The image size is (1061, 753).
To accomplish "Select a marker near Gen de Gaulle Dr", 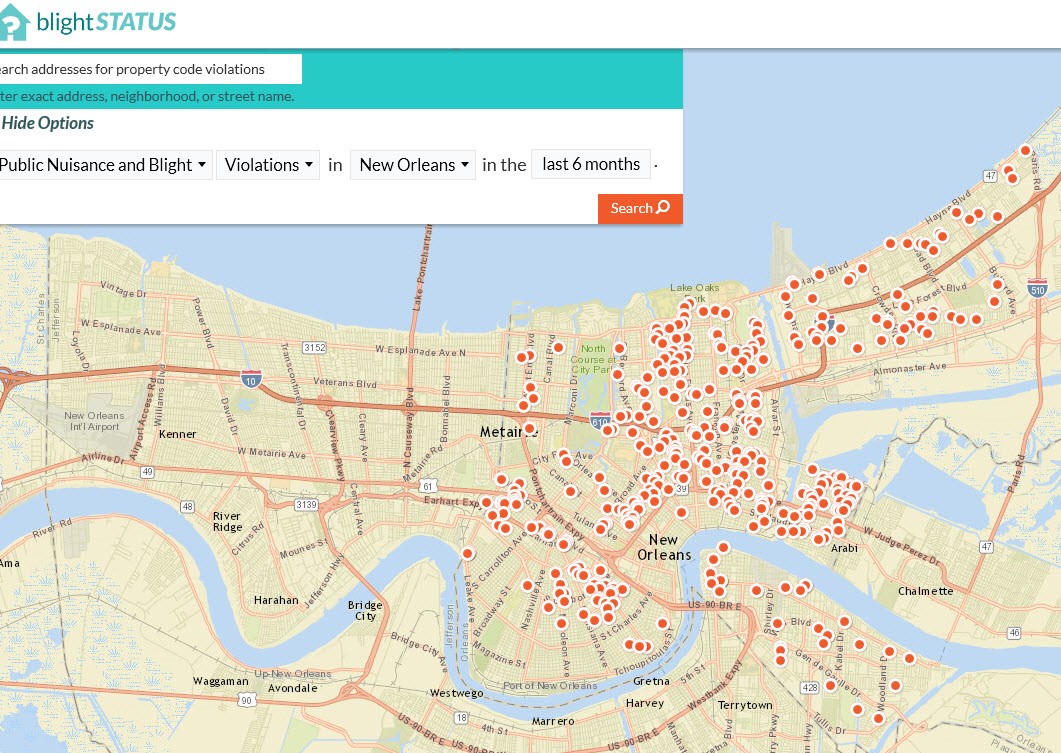I will coord(831,687).
